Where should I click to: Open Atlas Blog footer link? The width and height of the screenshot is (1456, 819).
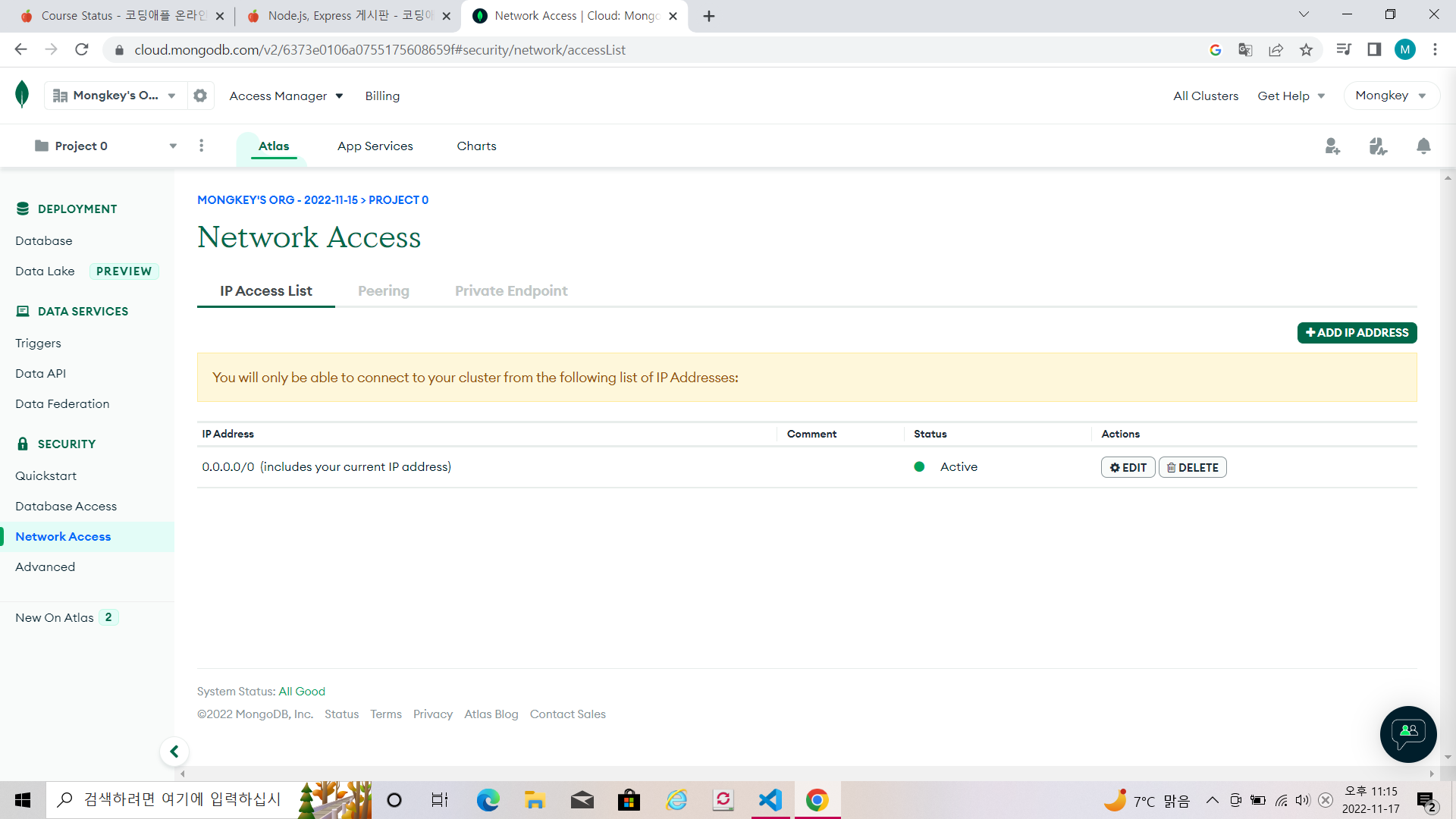pos(491,714)
